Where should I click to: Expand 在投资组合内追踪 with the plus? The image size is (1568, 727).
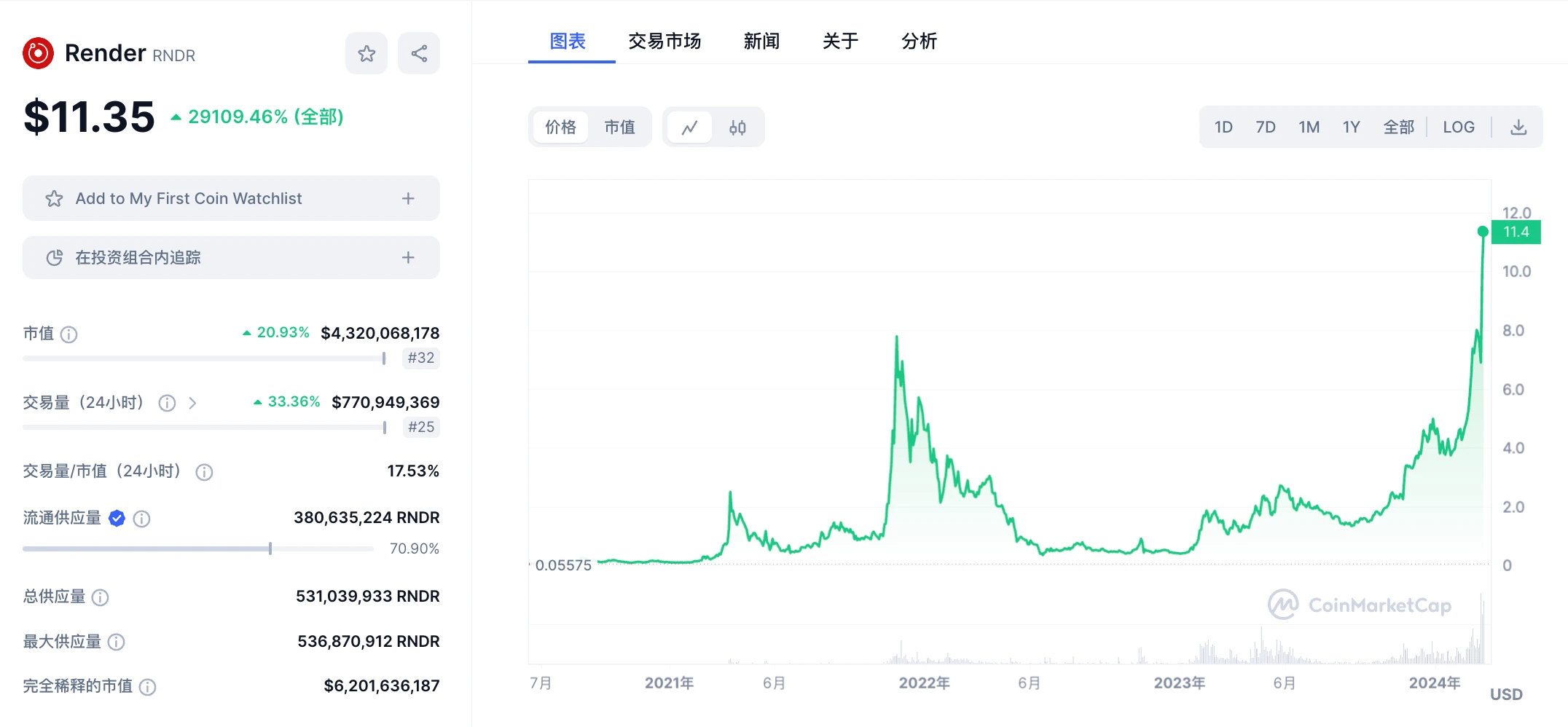(407, 257)
